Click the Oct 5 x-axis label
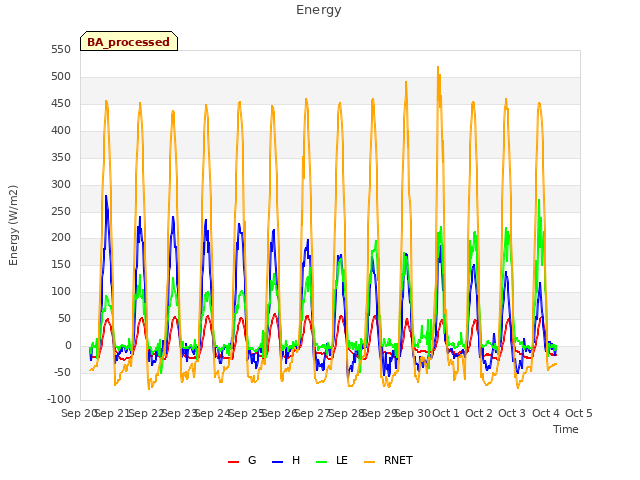 coord(579,413)
